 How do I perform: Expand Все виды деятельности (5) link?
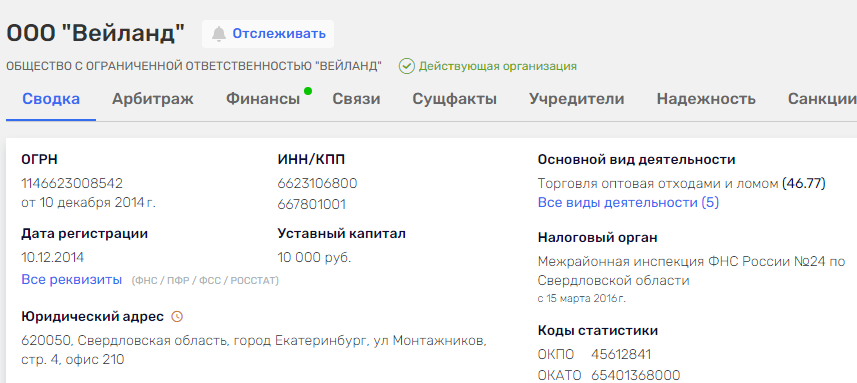629,203
